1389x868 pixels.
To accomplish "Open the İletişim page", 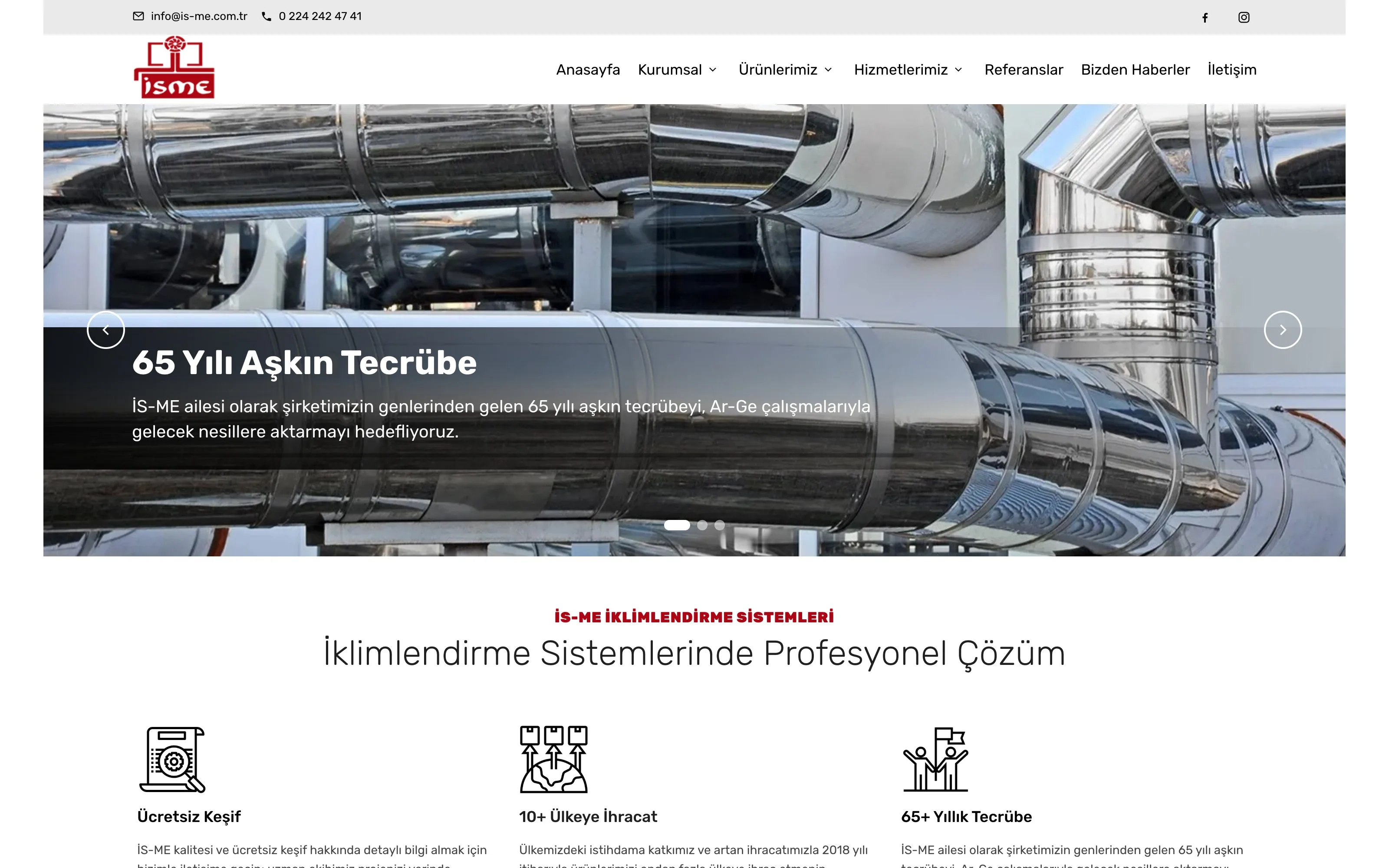I will 1232,69.
